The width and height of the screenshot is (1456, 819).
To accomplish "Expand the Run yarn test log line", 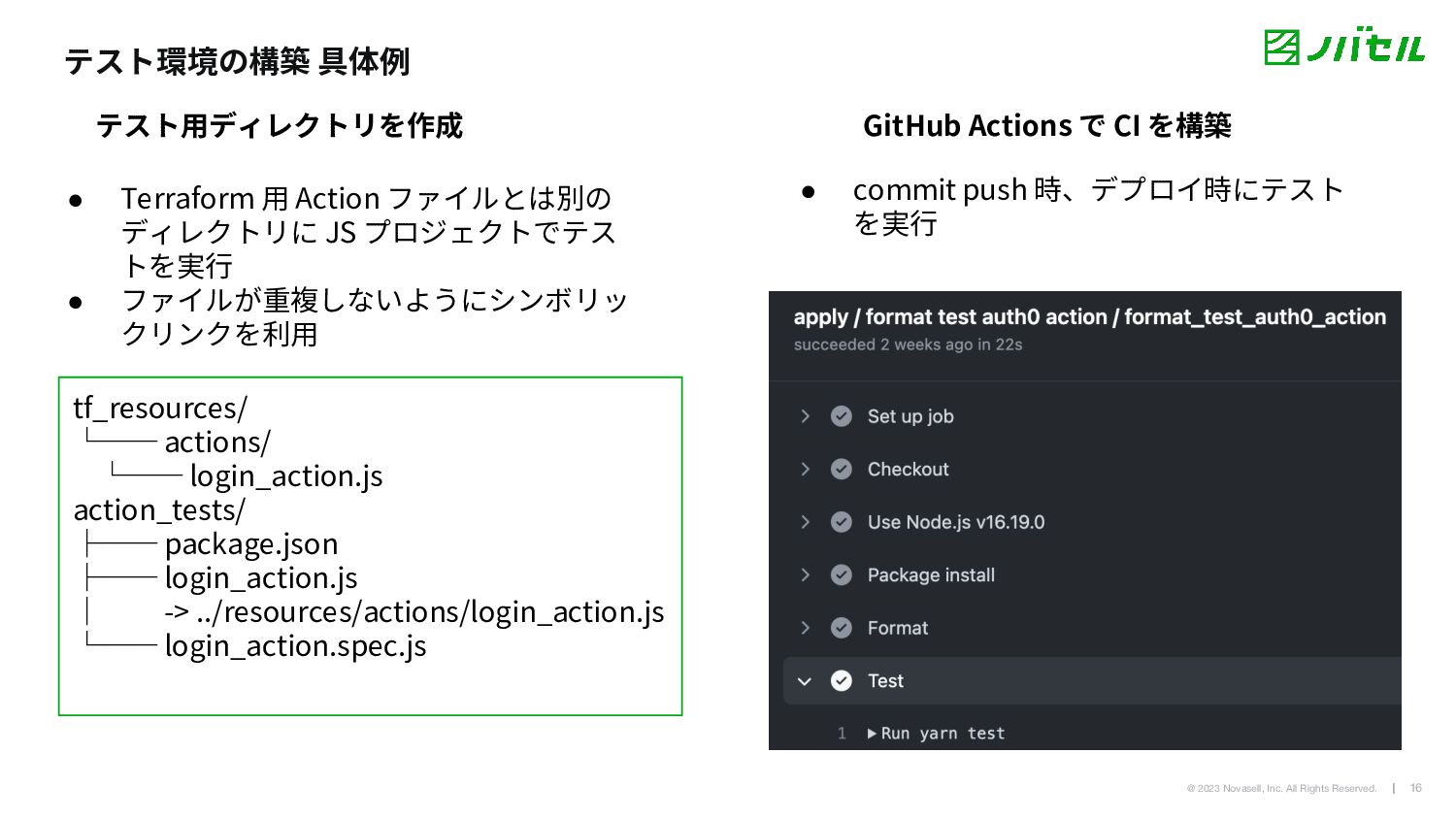I will [x=872, y=734].
